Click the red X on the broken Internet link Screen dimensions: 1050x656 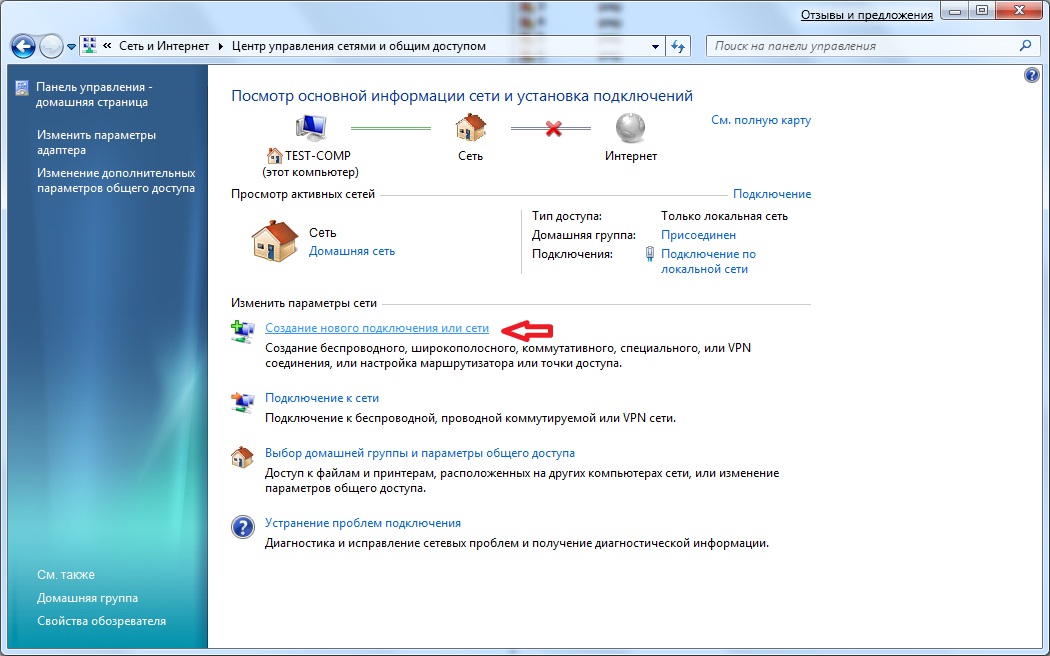click(x=553, y=128)
